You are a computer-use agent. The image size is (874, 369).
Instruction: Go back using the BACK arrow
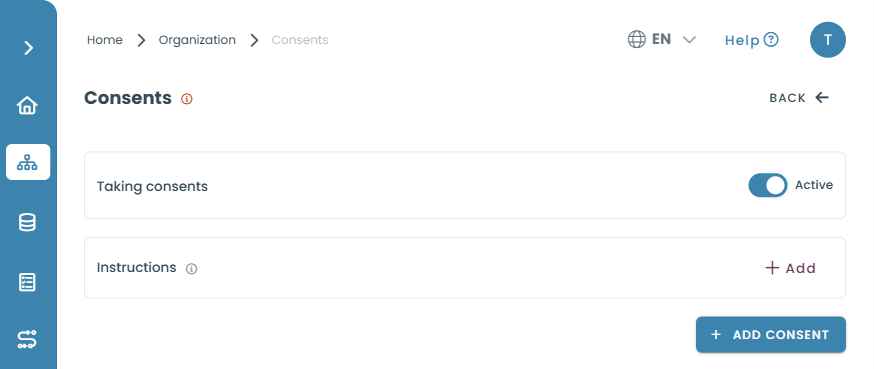(x=799, y=98)
